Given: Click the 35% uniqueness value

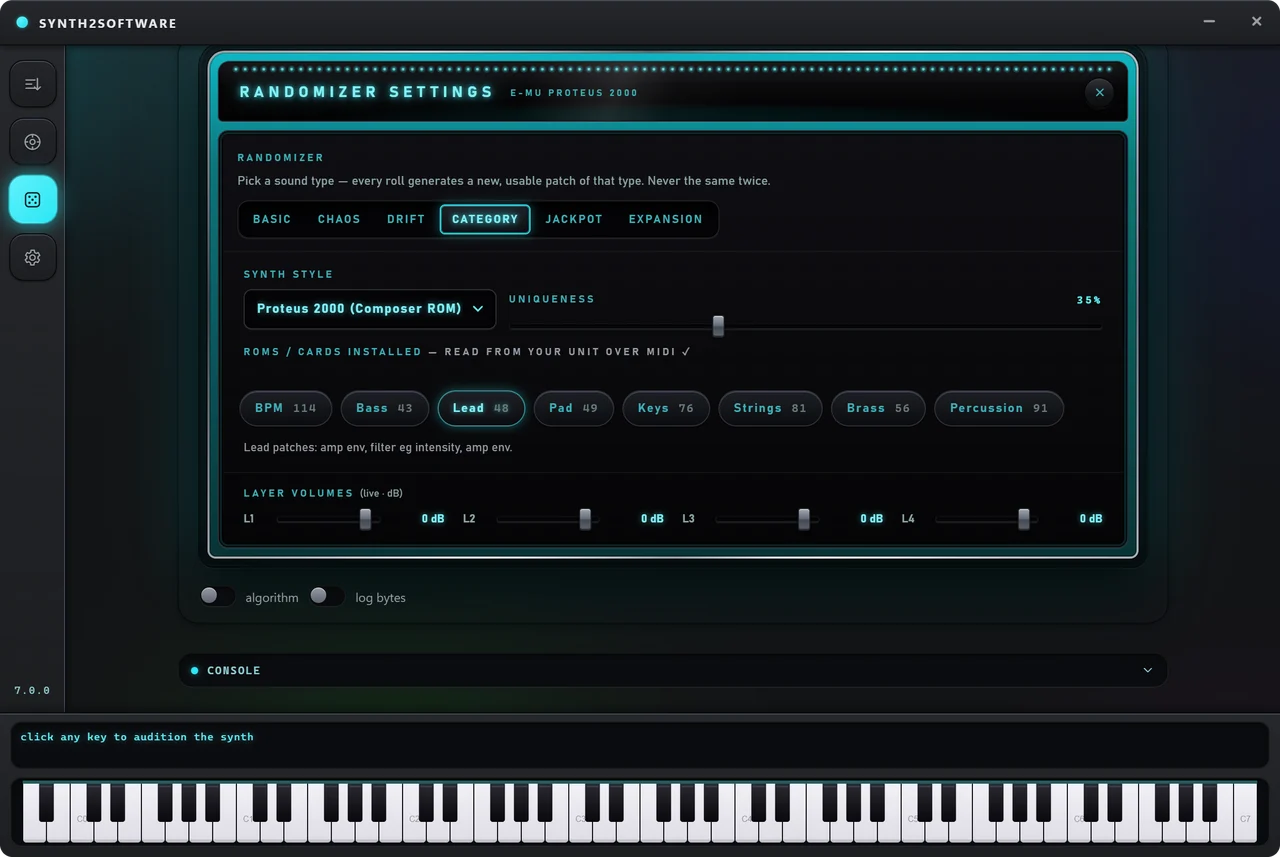Looking at the screenshot, I should click(1089, 300).
